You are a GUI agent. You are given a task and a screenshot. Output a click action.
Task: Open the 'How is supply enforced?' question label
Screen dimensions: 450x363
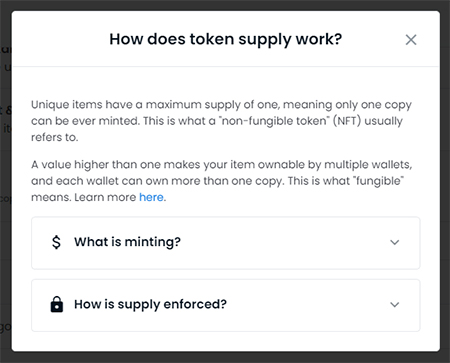tap(150, 304)
